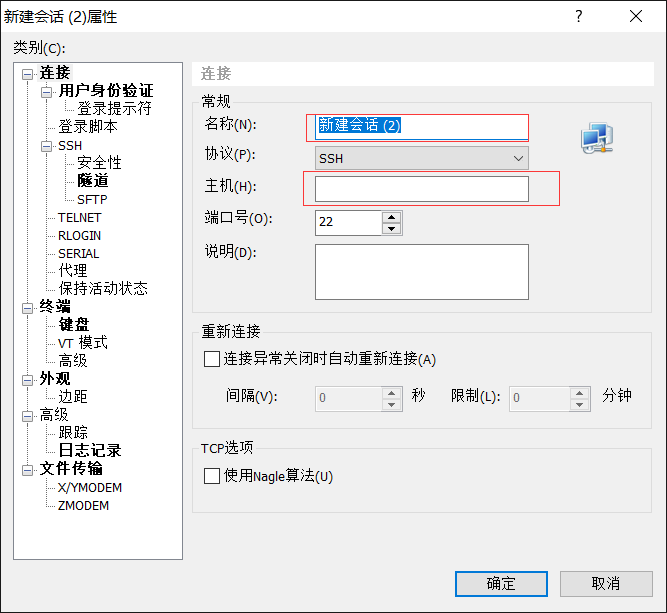This screenshot has height=613, width=667.
Task: Increase the limit minutes value
Action: (579, 393)
